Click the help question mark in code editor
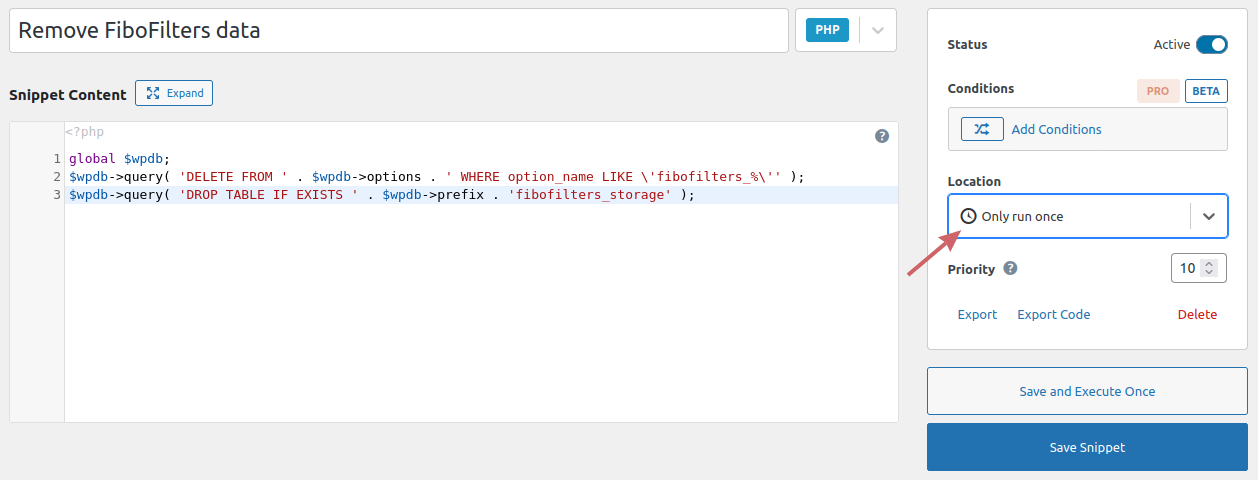The width and height of the screenshot is (1258, 480). coord(882,136)
